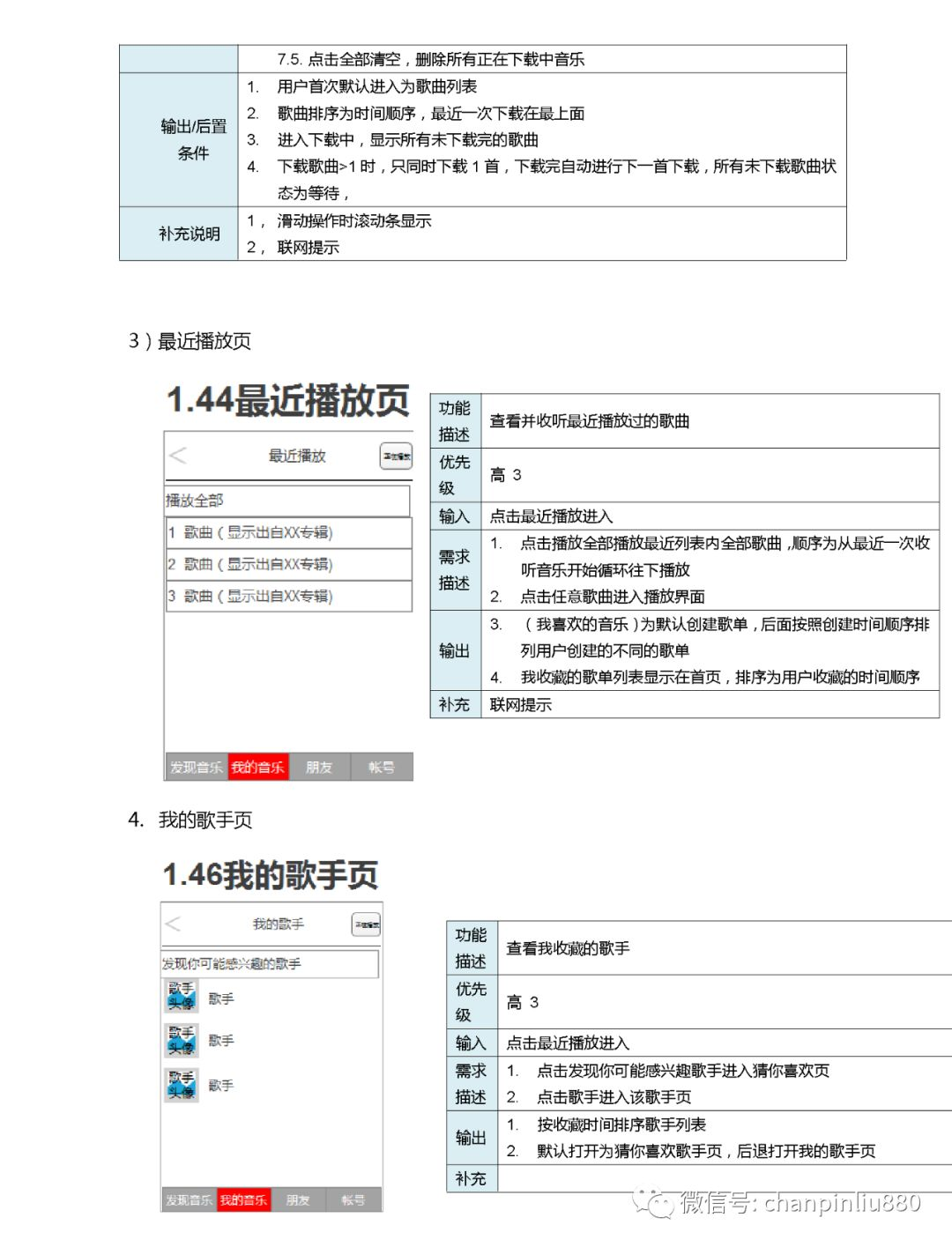Screen dimensions: 952x1247
Task: Click heading 1.46我的歌手页
Action: (x=271, y=875)
